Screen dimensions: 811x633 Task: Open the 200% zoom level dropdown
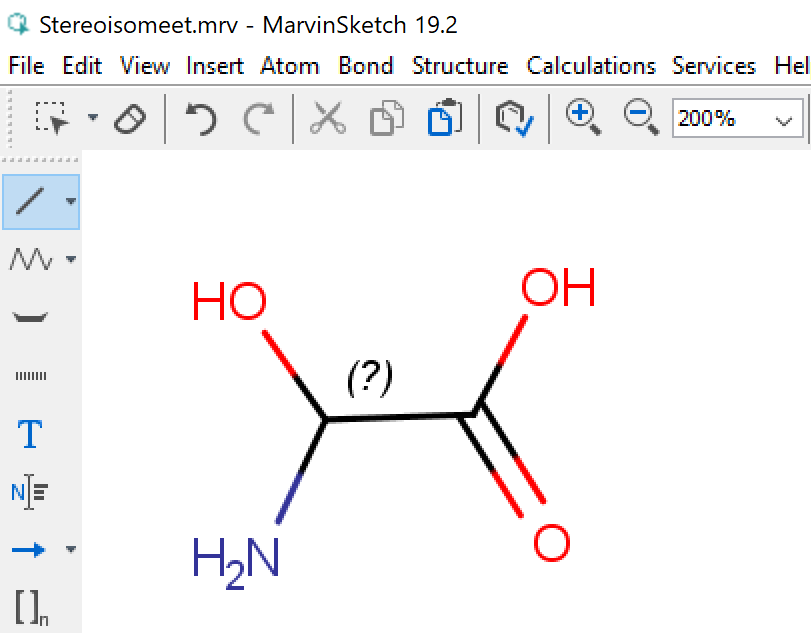pos(782,120)
